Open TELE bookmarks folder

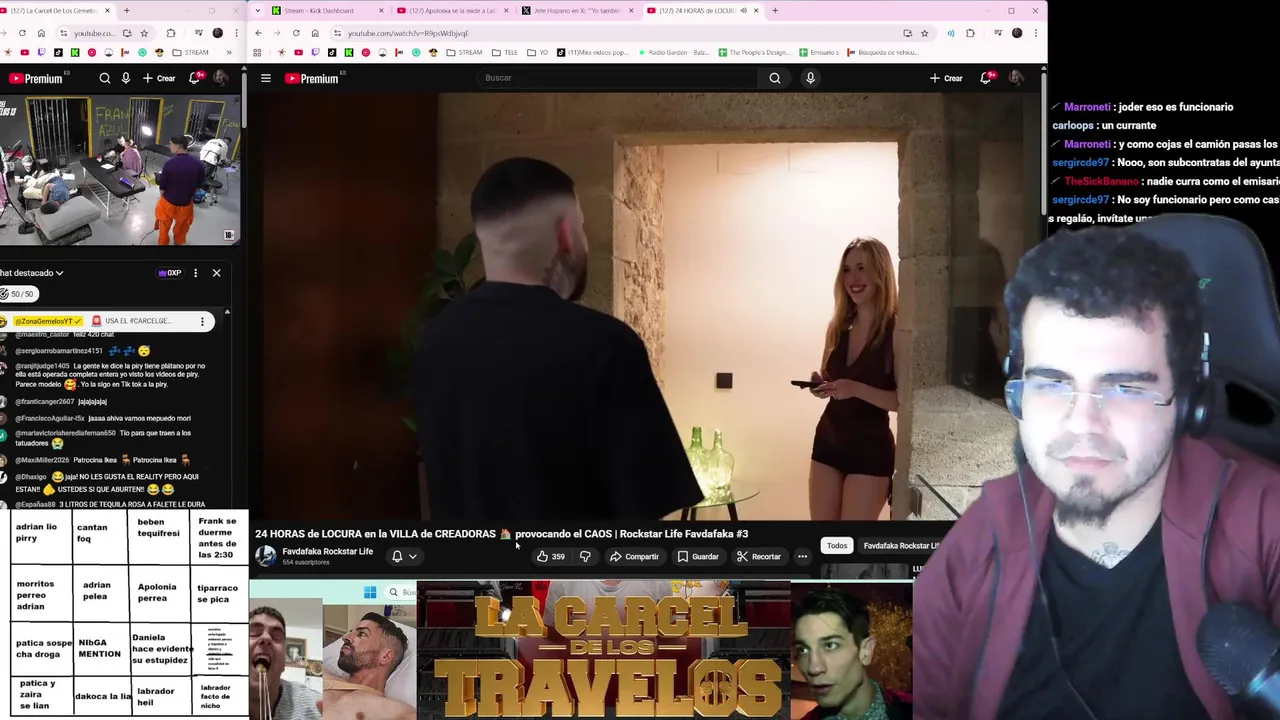[504, 52]
